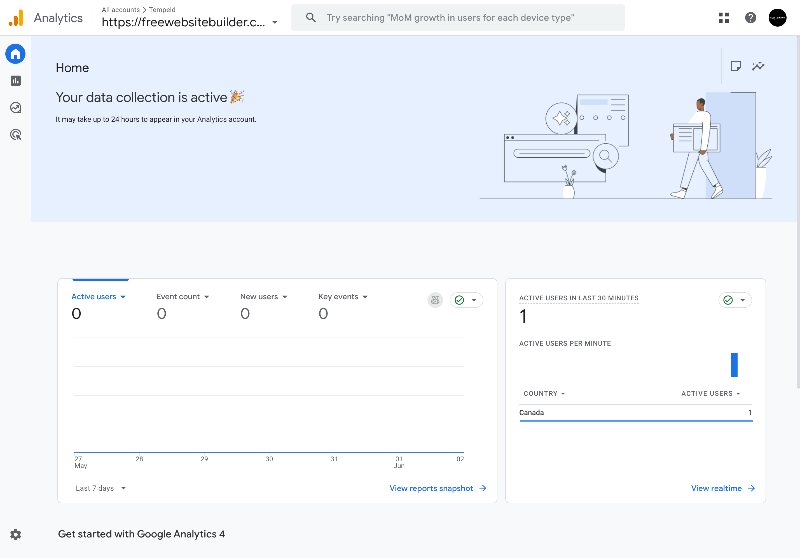Click the search magnifier icon
This screenshot has height=558, width=800.
tap(311, 18)
